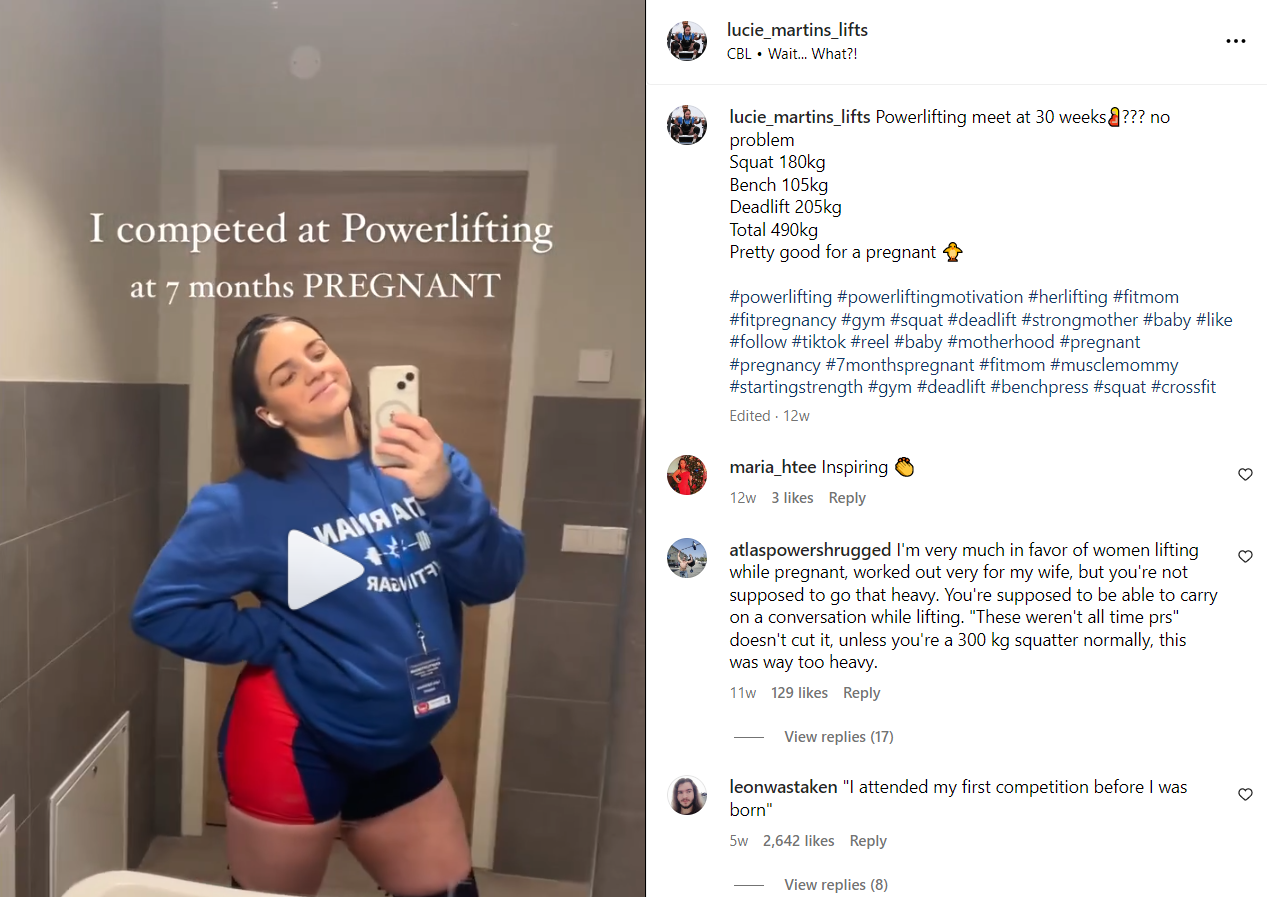This screenshot has height=897, width=1267.
Task: Reply to maria_htee's comment
Action: (x=847, y=498)
